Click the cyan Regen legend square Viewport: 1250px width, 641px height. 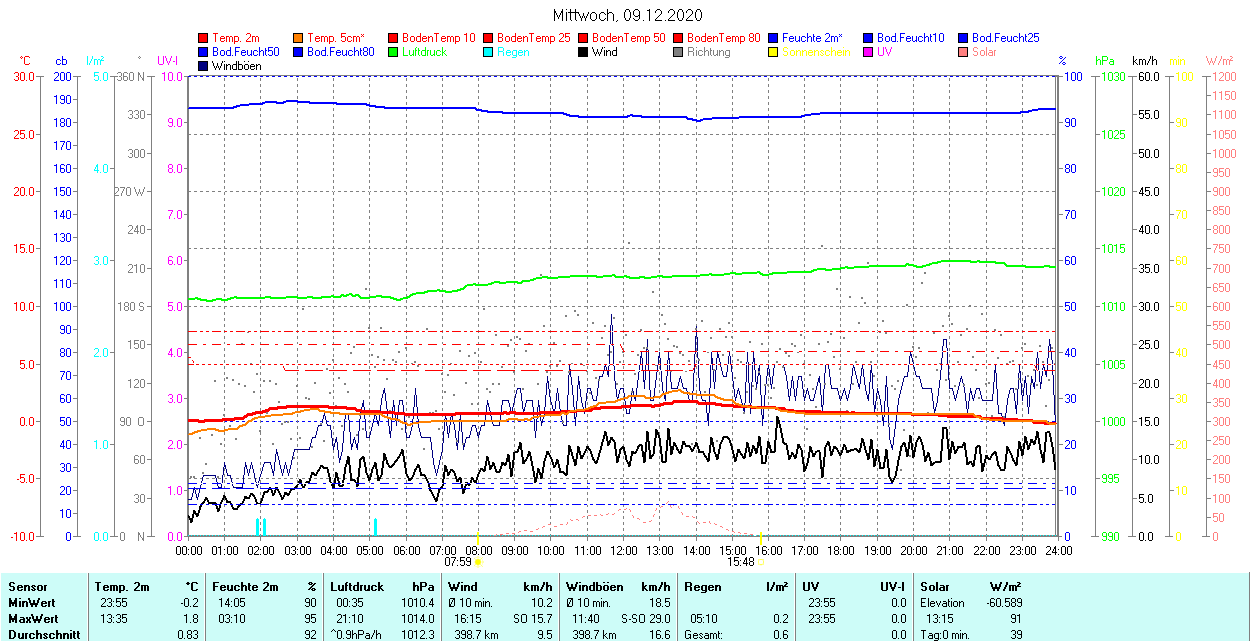489,52
